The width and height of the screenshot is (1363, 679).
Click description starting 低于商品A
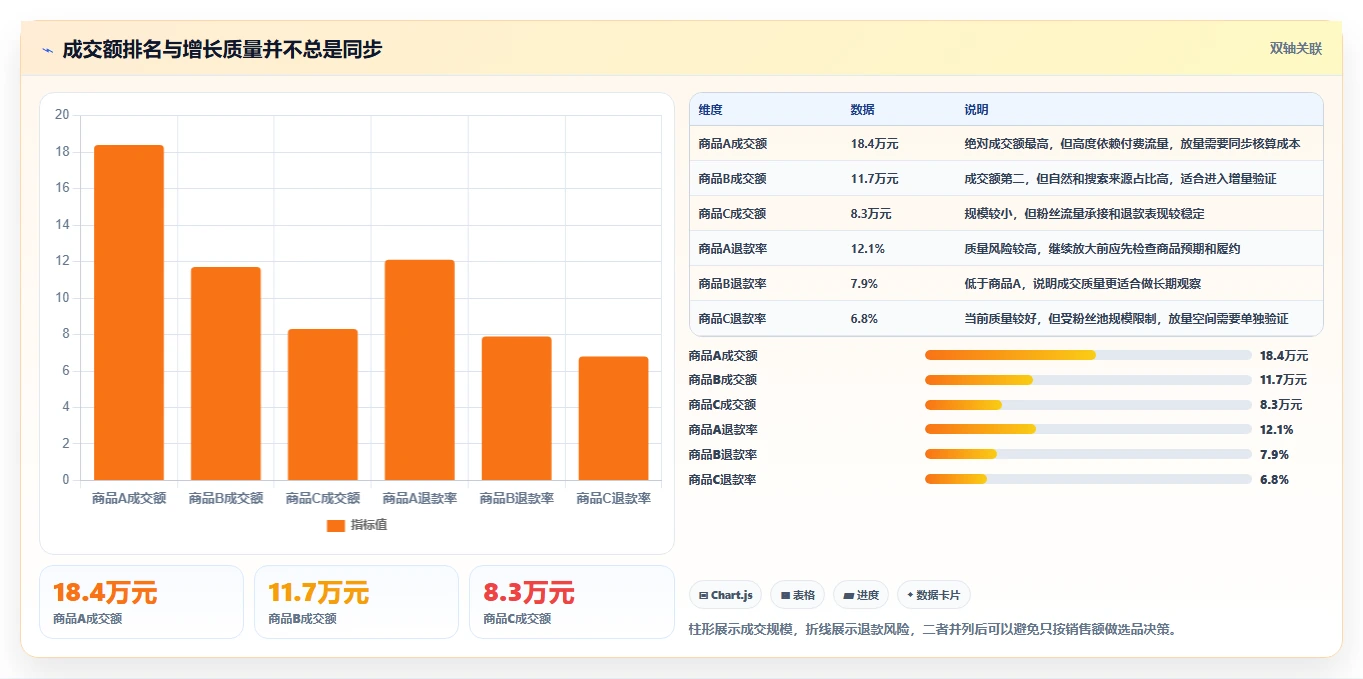point(1083,283)
